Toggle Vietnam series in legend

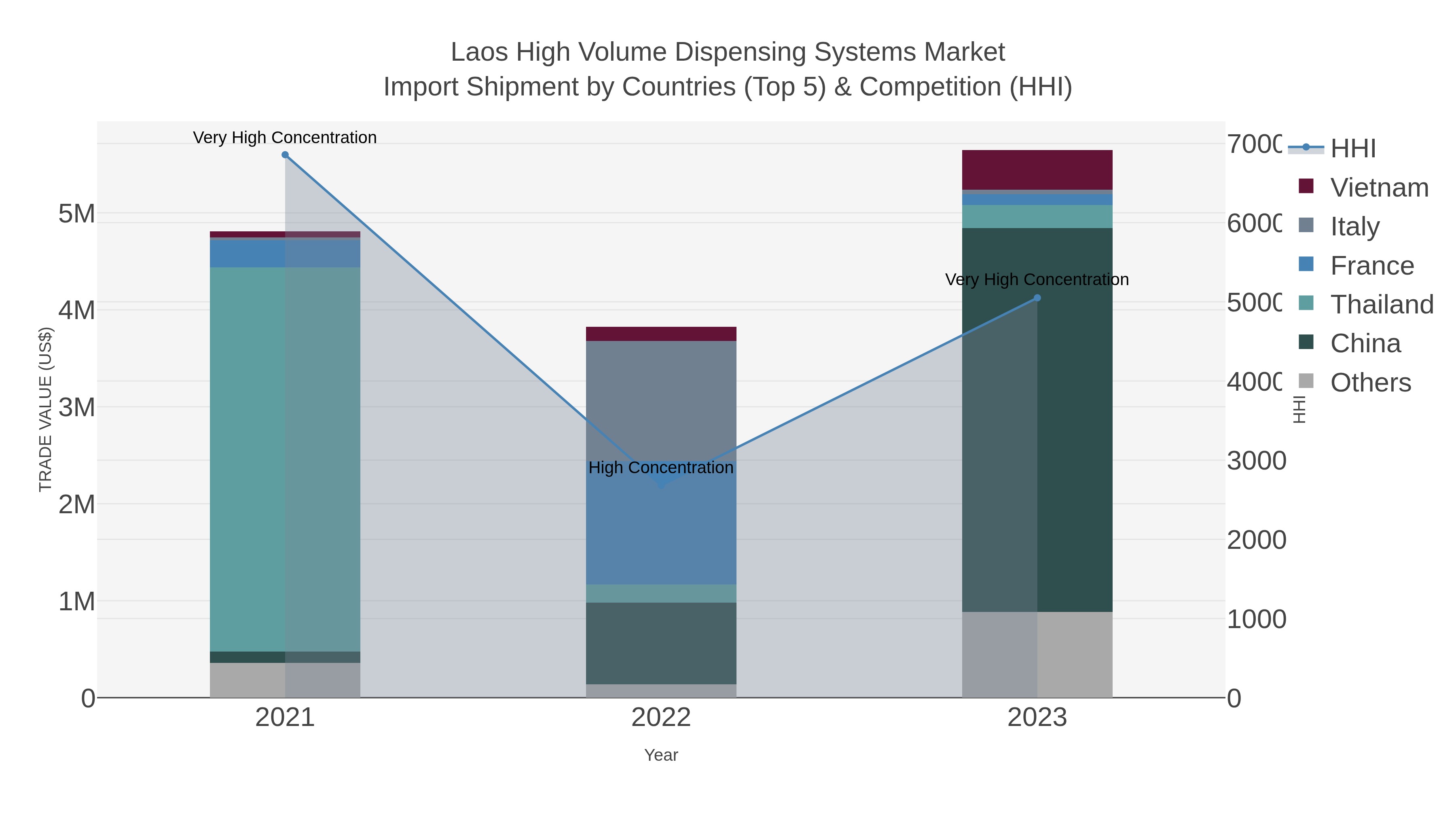click(x=1363, y=187)
